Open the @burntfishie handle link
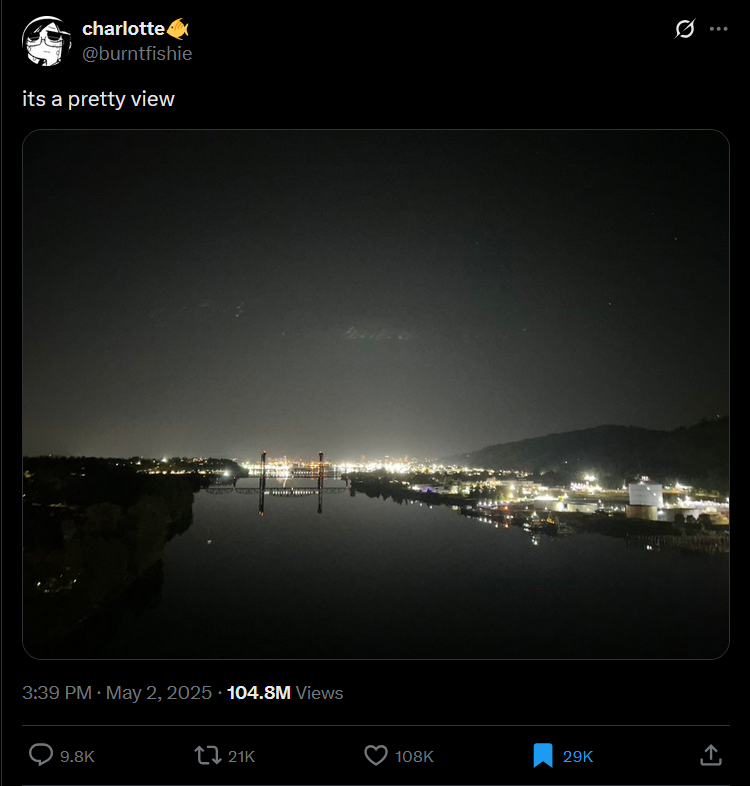This screenshot has width=750, height=786. [137, 53]
